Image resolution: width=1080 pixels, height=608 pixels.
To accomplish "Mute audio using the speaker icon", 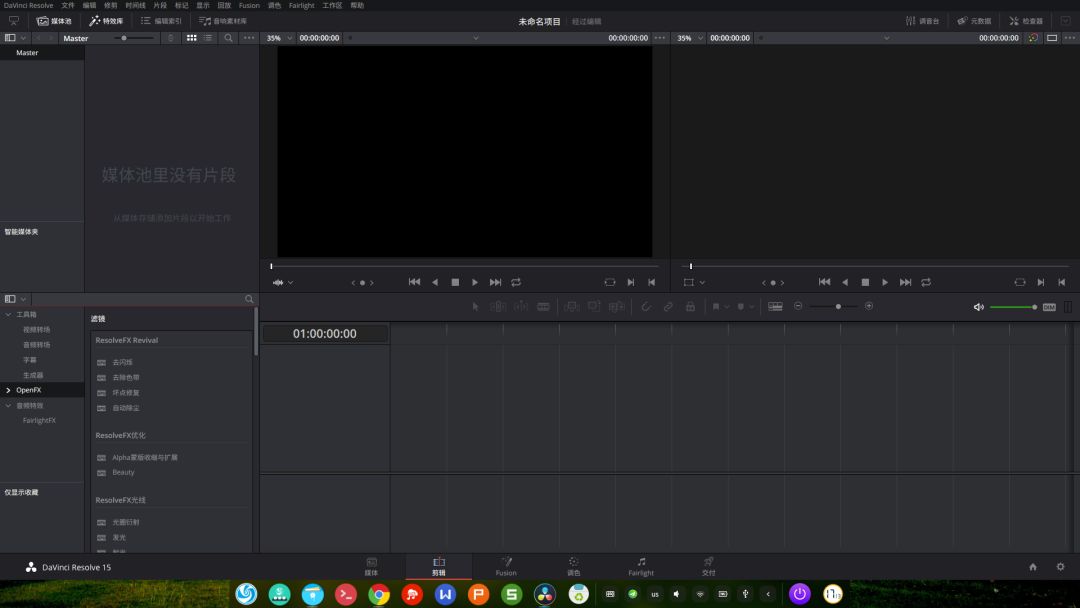I will [978, 307].
